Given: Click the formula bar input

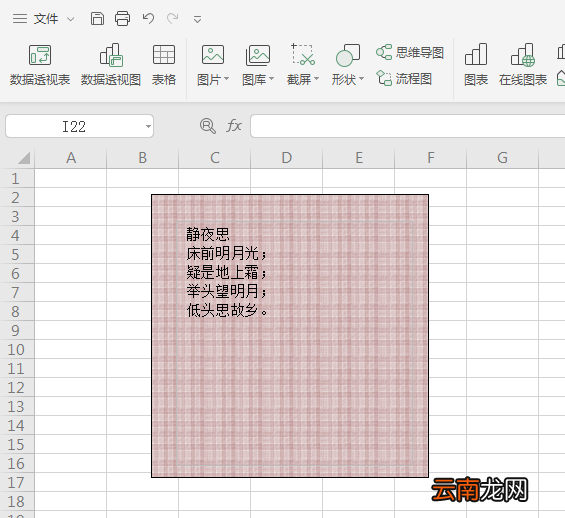Looking at the screenshot, I should (x=408, y=126).
